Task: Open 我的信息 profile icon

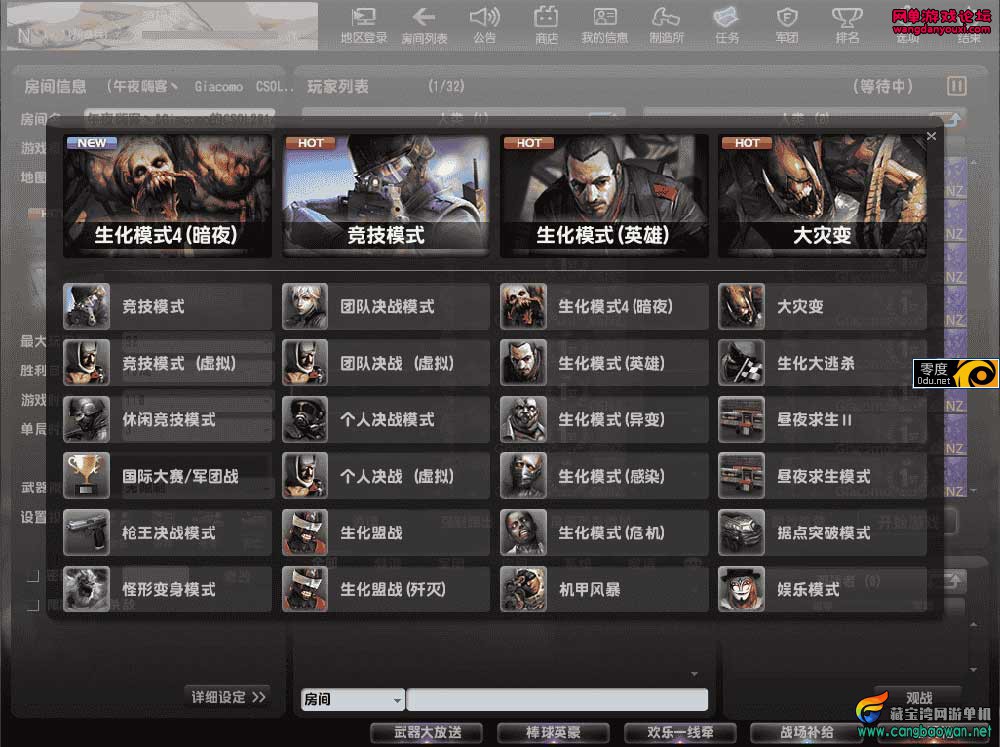Action: click(x=605, y=26)
